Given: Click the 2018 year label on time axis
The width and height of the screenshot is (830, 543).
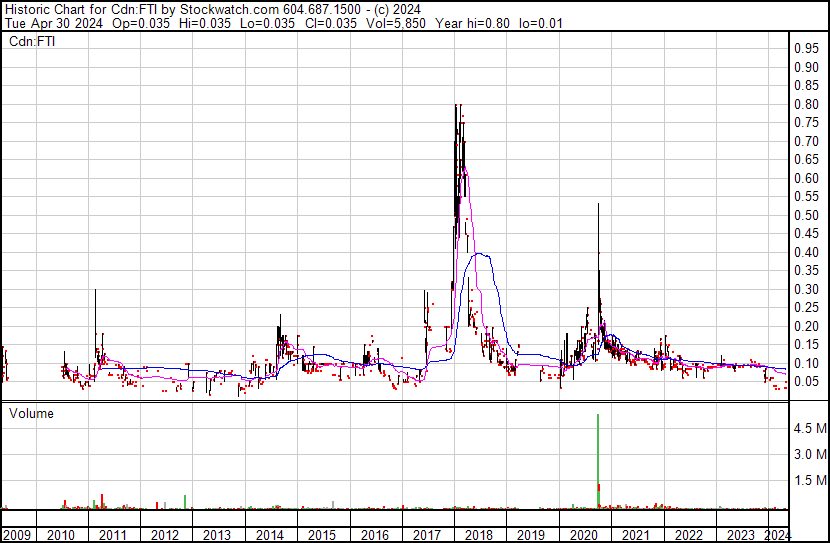Looking at the screenshot, I should pos(479,535).
